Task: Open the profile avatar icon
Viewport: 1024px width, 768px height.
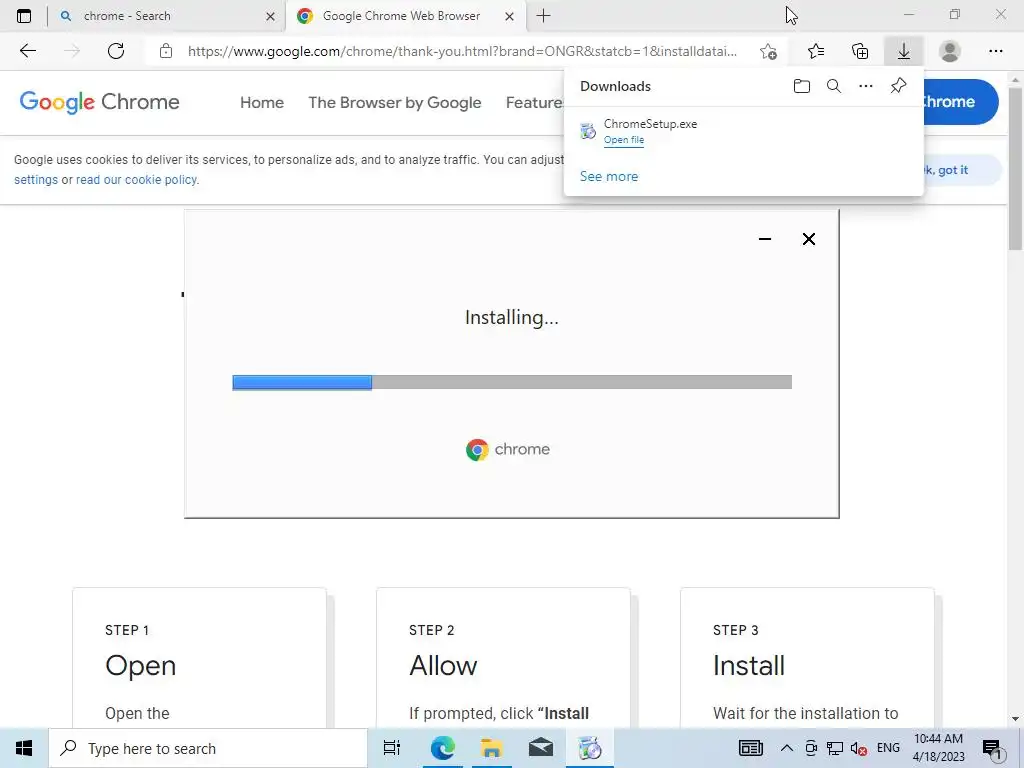Action: pyautogui.click(x=950, y=51)
